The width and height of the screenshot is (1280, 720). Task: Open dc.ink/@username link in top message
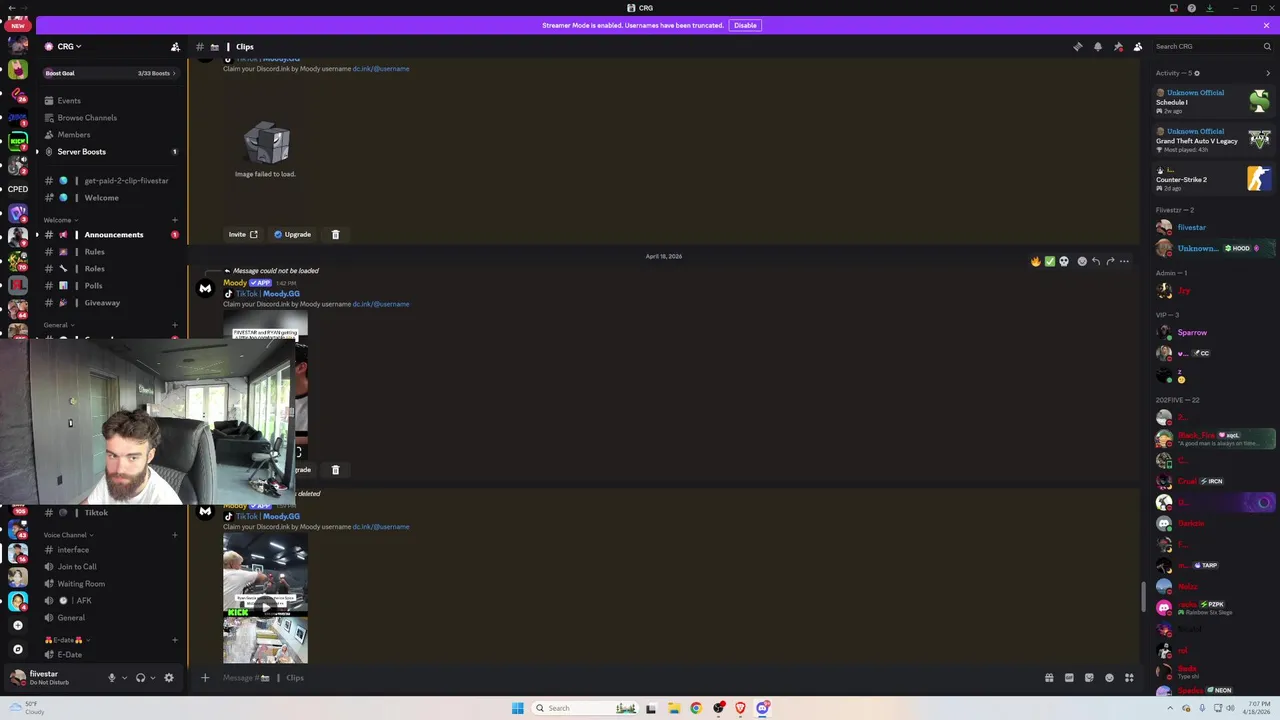pyautogui.click(x=381, y=69)
